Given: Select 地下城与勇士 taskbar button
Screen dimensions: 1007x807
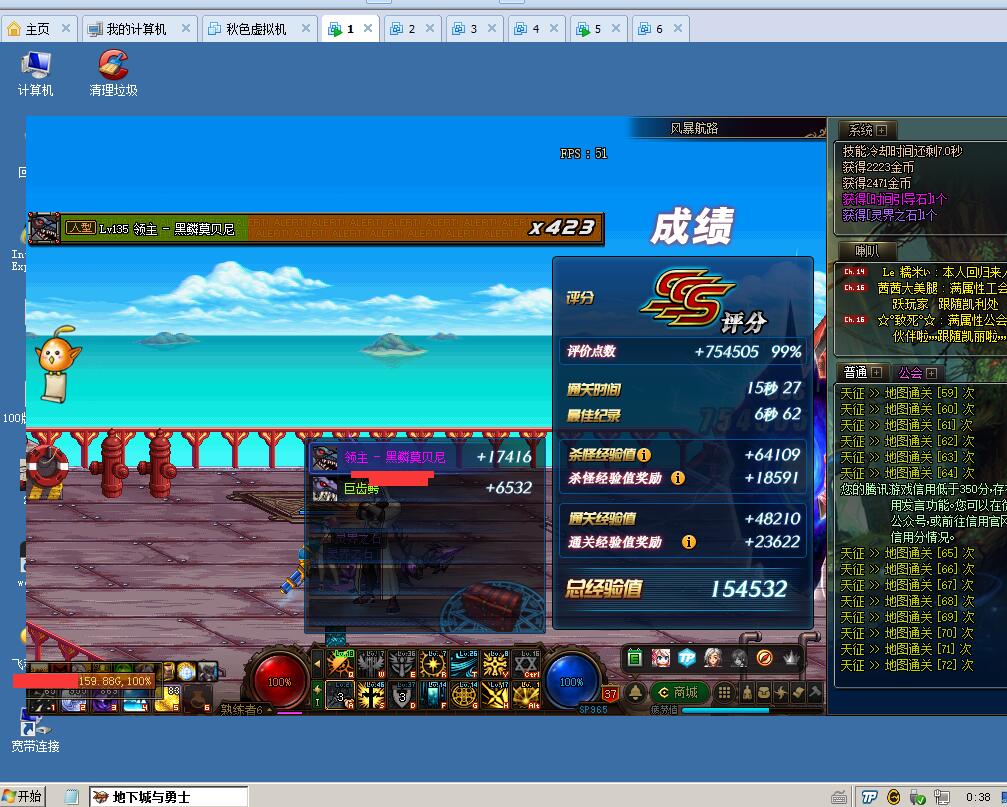Looking at the screenshot, I should [168, 797].
